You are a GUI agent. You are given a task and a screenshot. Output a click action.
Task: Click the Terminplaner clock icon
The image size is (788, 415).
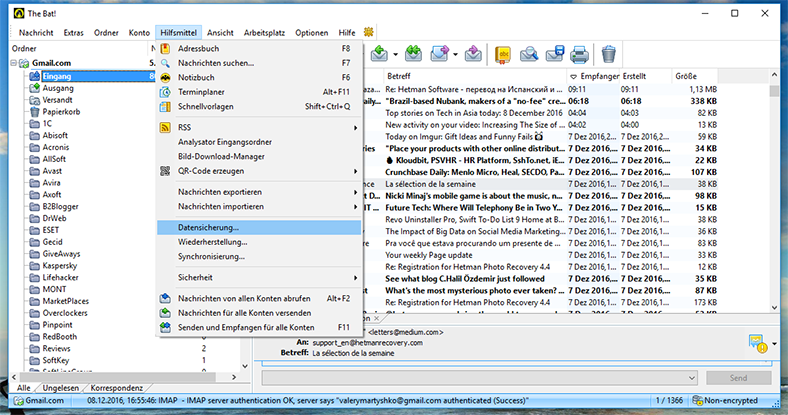coord(165,92)
